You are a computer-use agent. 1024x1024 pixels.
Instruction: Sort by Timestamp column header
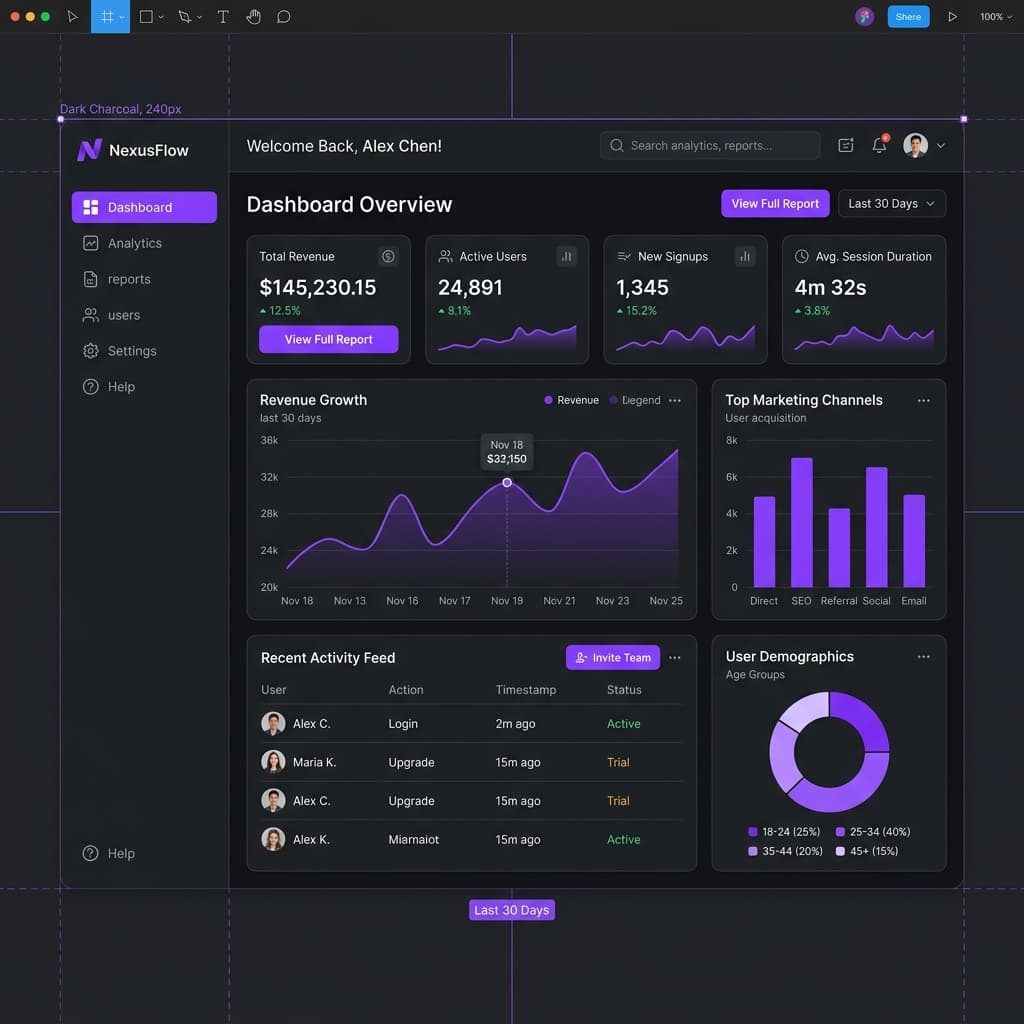coord(525,690)
